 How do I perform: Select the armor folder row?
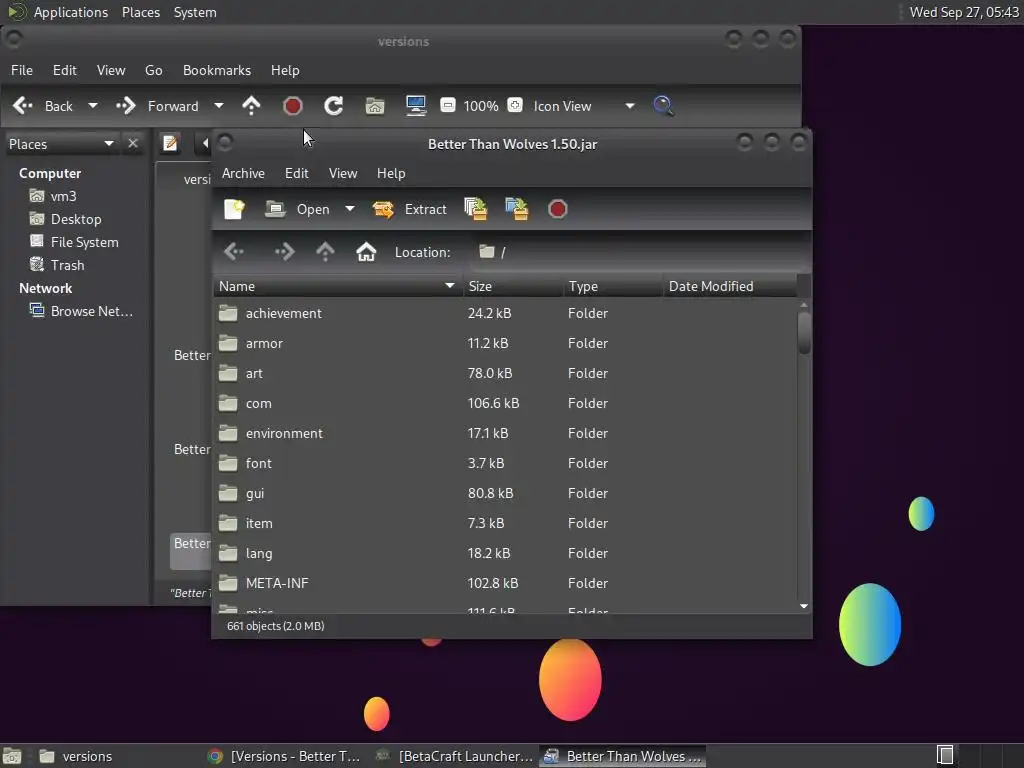tap(505, 344)
